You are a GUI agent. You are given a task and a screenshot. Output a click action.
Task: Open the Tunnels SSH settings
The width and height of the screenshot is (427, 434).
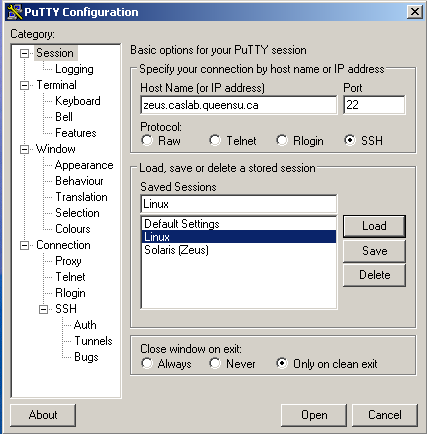pyautogui.click(x=93, y=341)
